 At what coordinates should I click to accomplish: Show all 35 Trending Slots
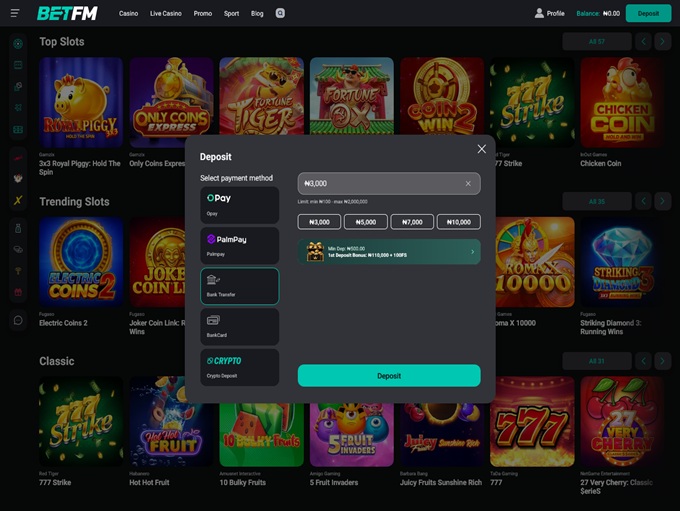(x=597, y=201)
